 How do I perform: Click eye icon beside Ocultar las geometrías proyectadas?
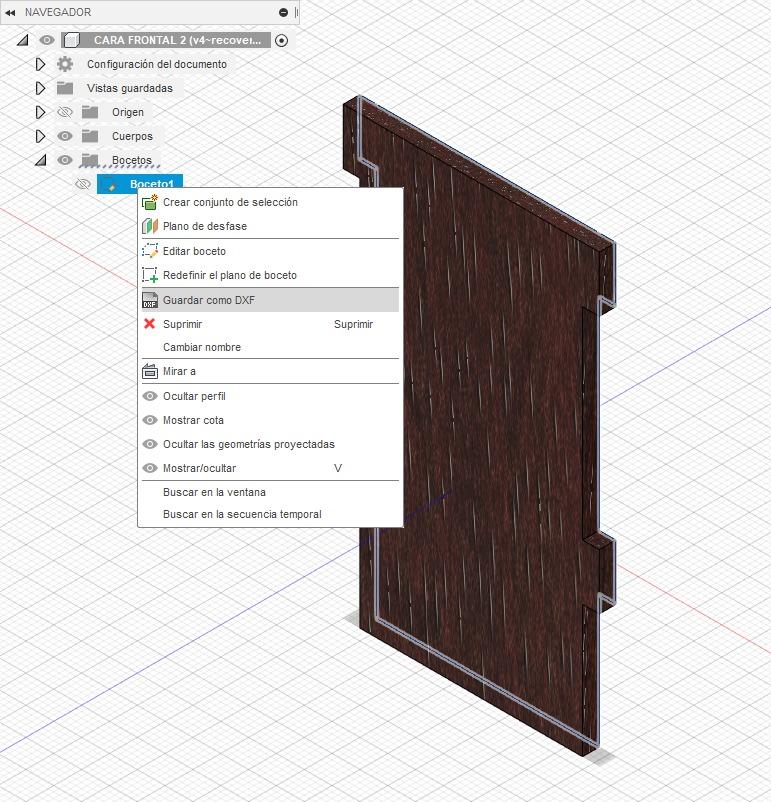(x=150, y=444)
